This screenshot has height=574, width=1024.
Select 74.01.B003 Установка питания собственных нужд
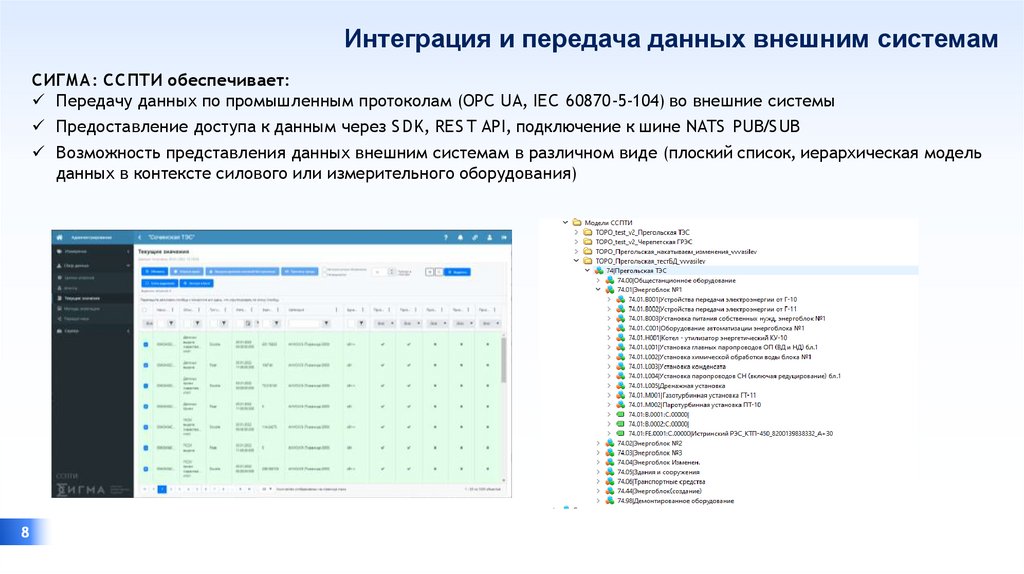click(x=726, y=319)
